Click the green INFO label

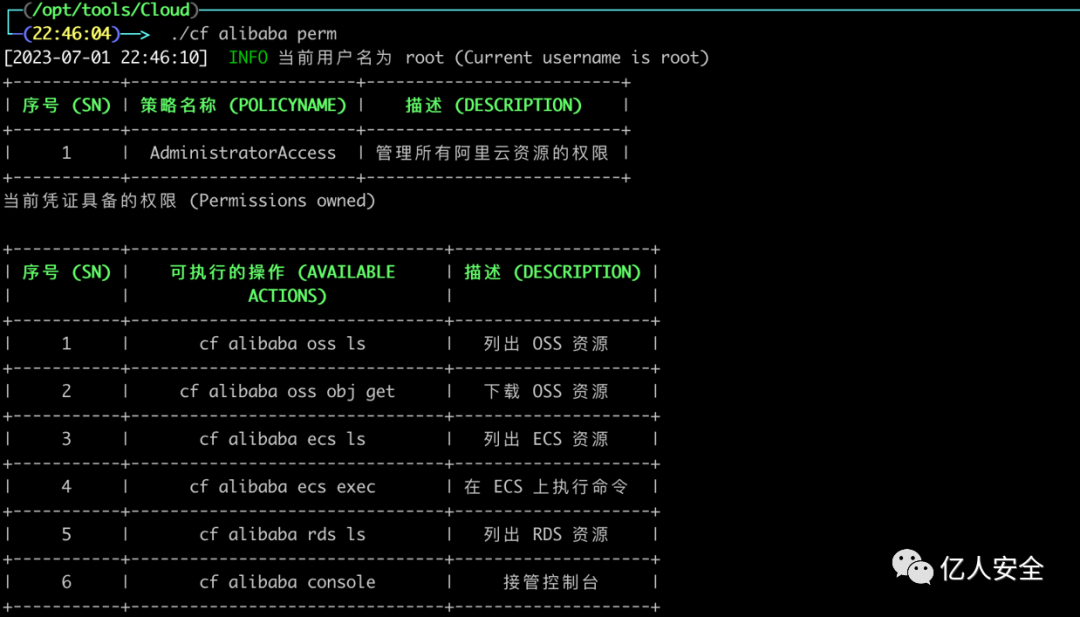pyautogui.click(x=248, y=58)
